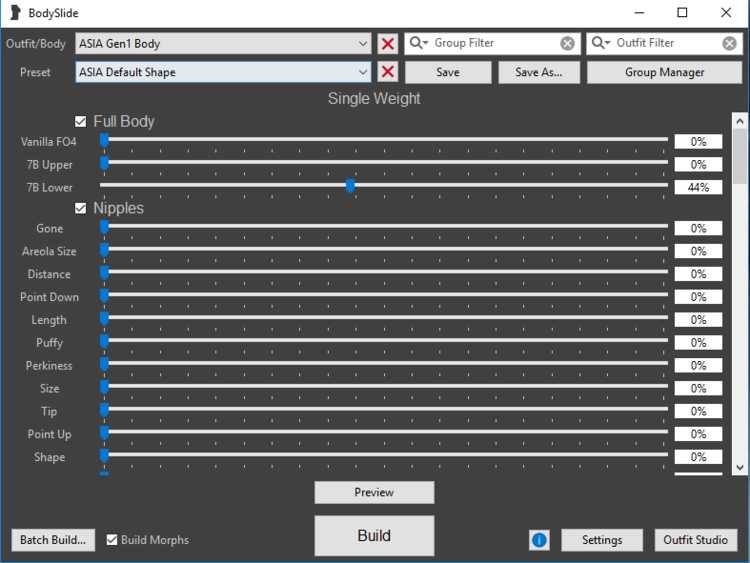The width and height of the screenshot is (750, 563).
Task: Open Batch Build... dialog
Action: point(53,540)
